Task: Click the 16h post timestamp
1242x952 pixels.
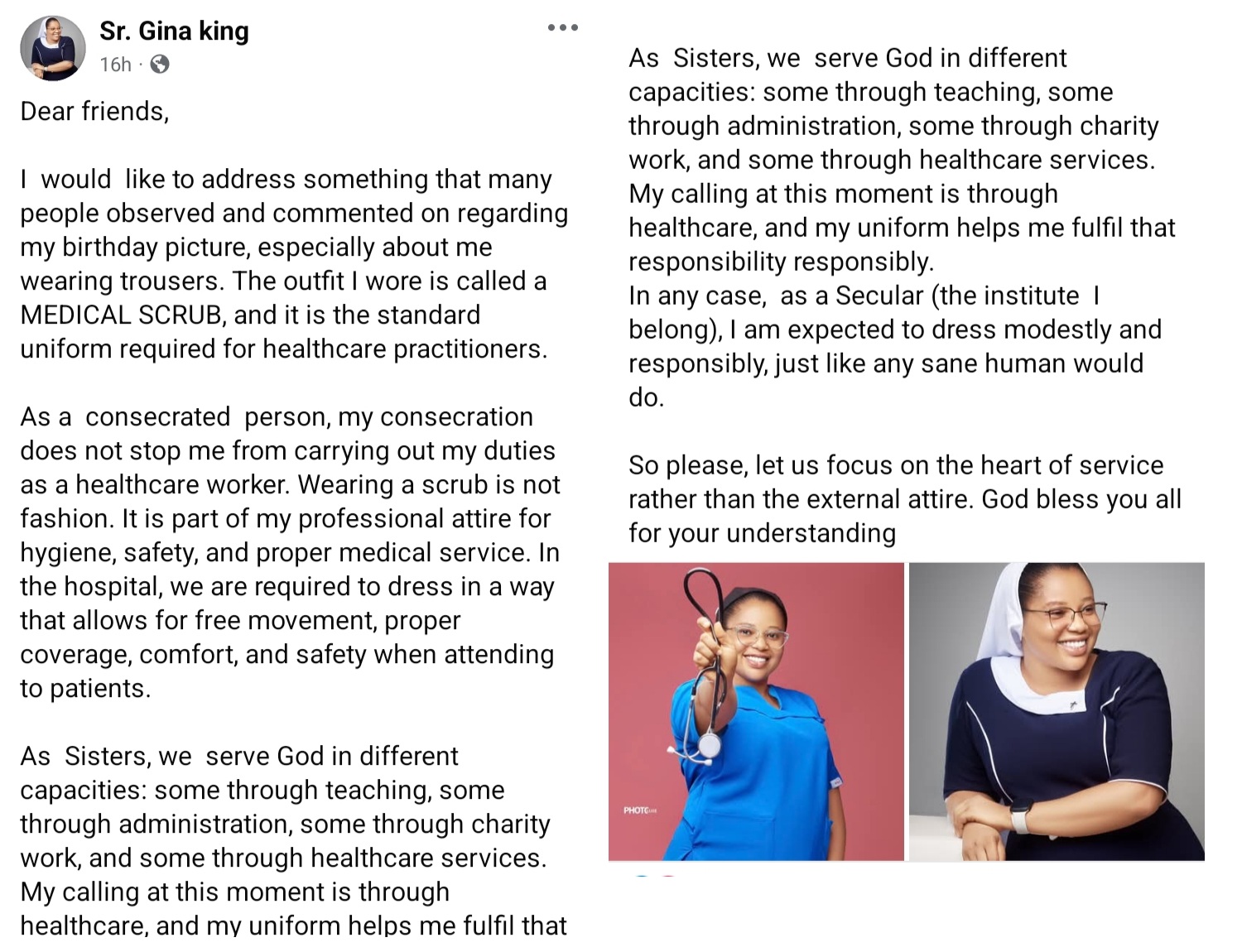Action: coord(115,65)
